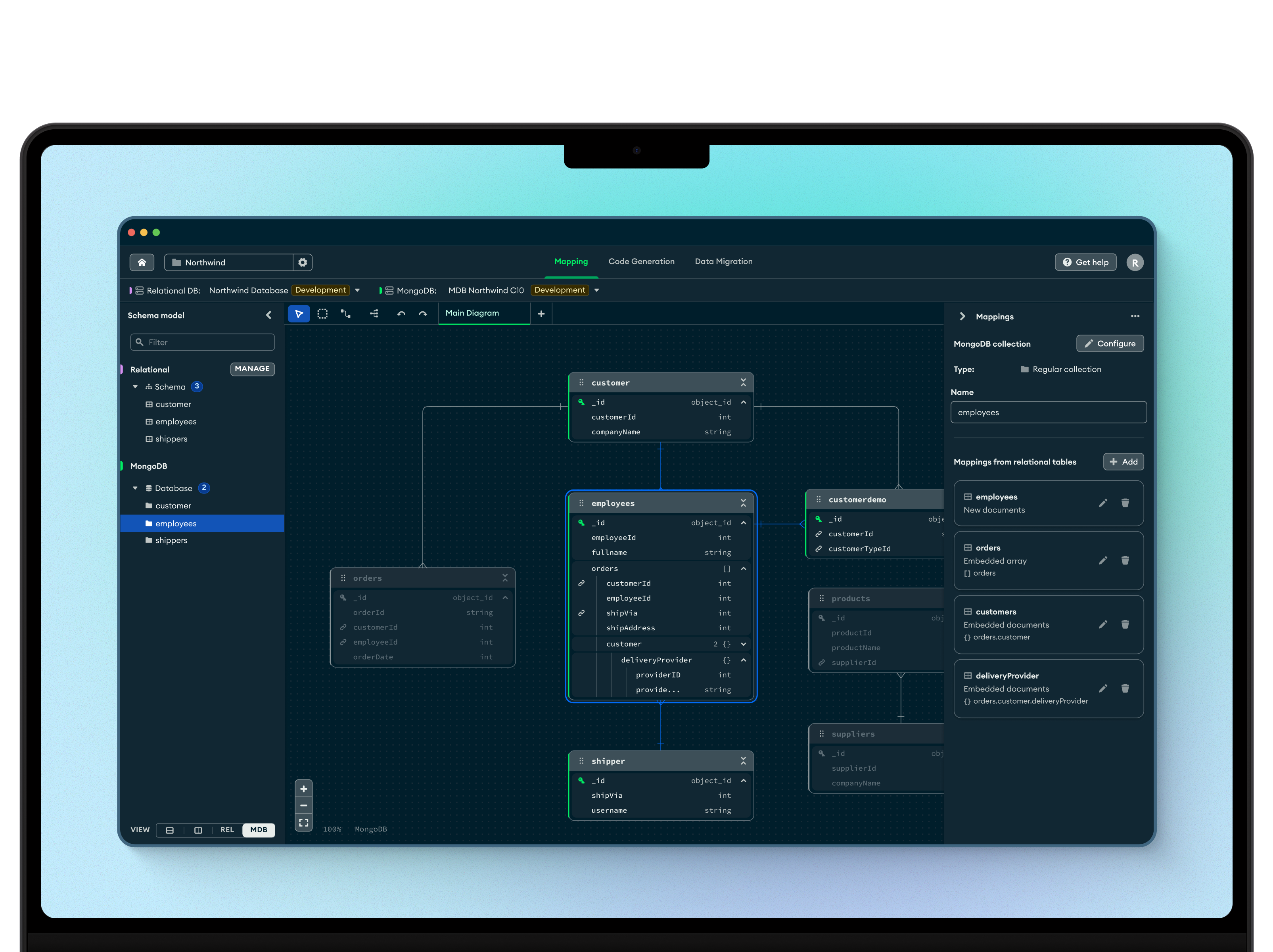Click the redo arrow icon

coord(423,314)
